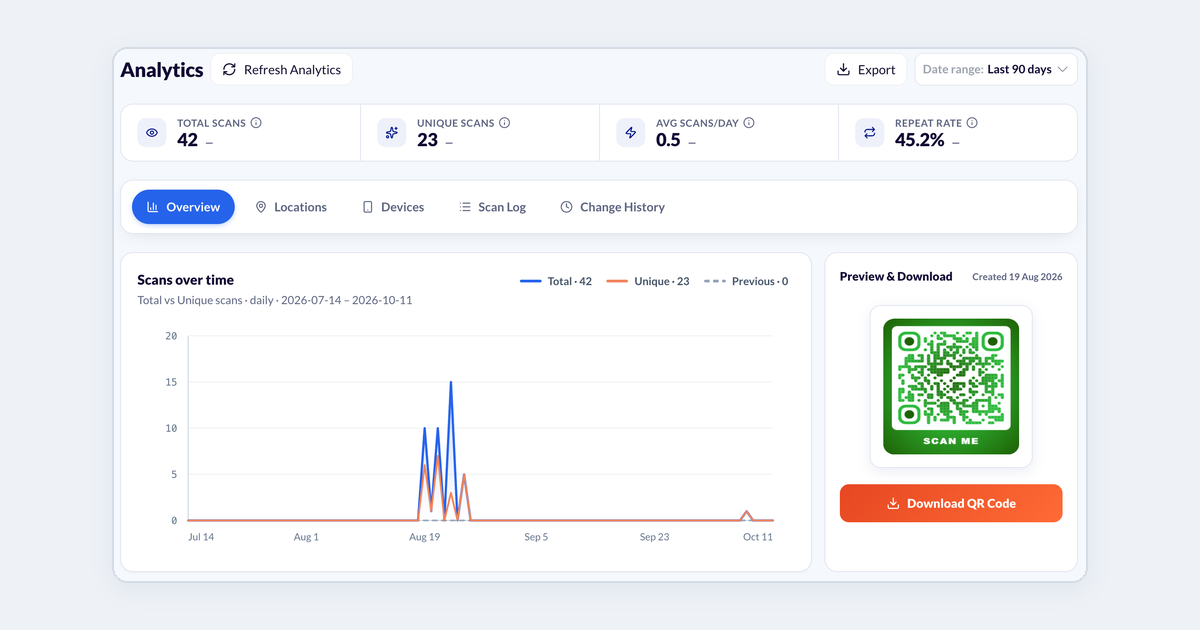Click the Scans over time chart title
The height and width of the screenshot is (630, 1200).
click(x=185, y=280)
